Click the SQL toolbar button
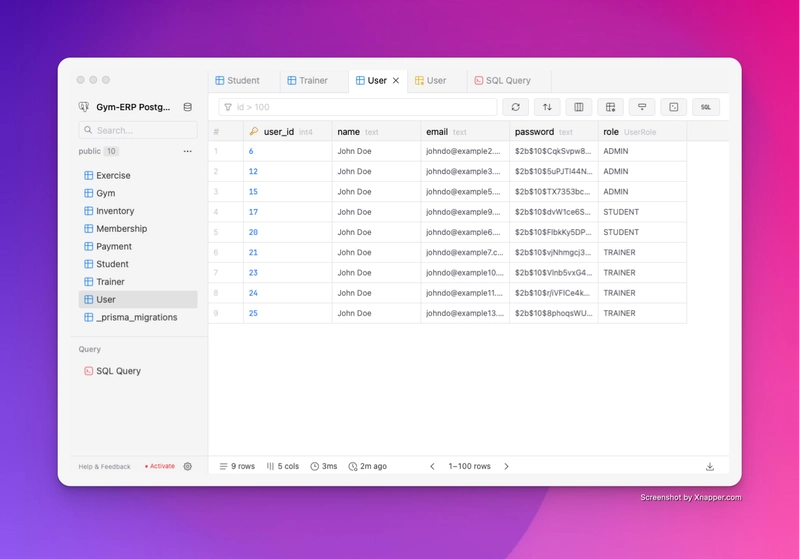Image resolution: width=800 pixels, height=560 pixels. point(706,107)
